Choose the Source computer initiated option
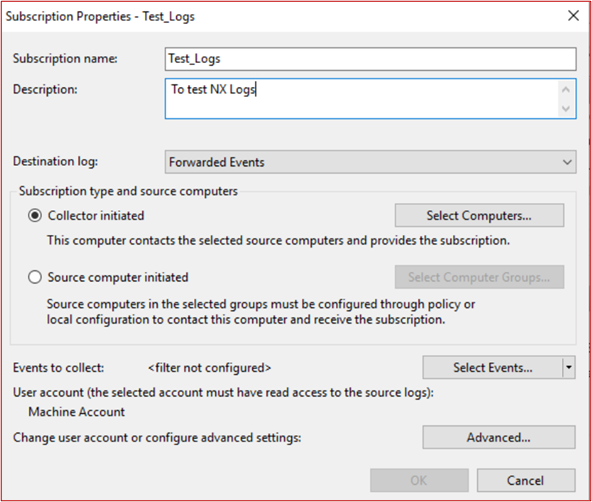The width and height of the screenshot is (592, 502). click(x=35, y=277)
